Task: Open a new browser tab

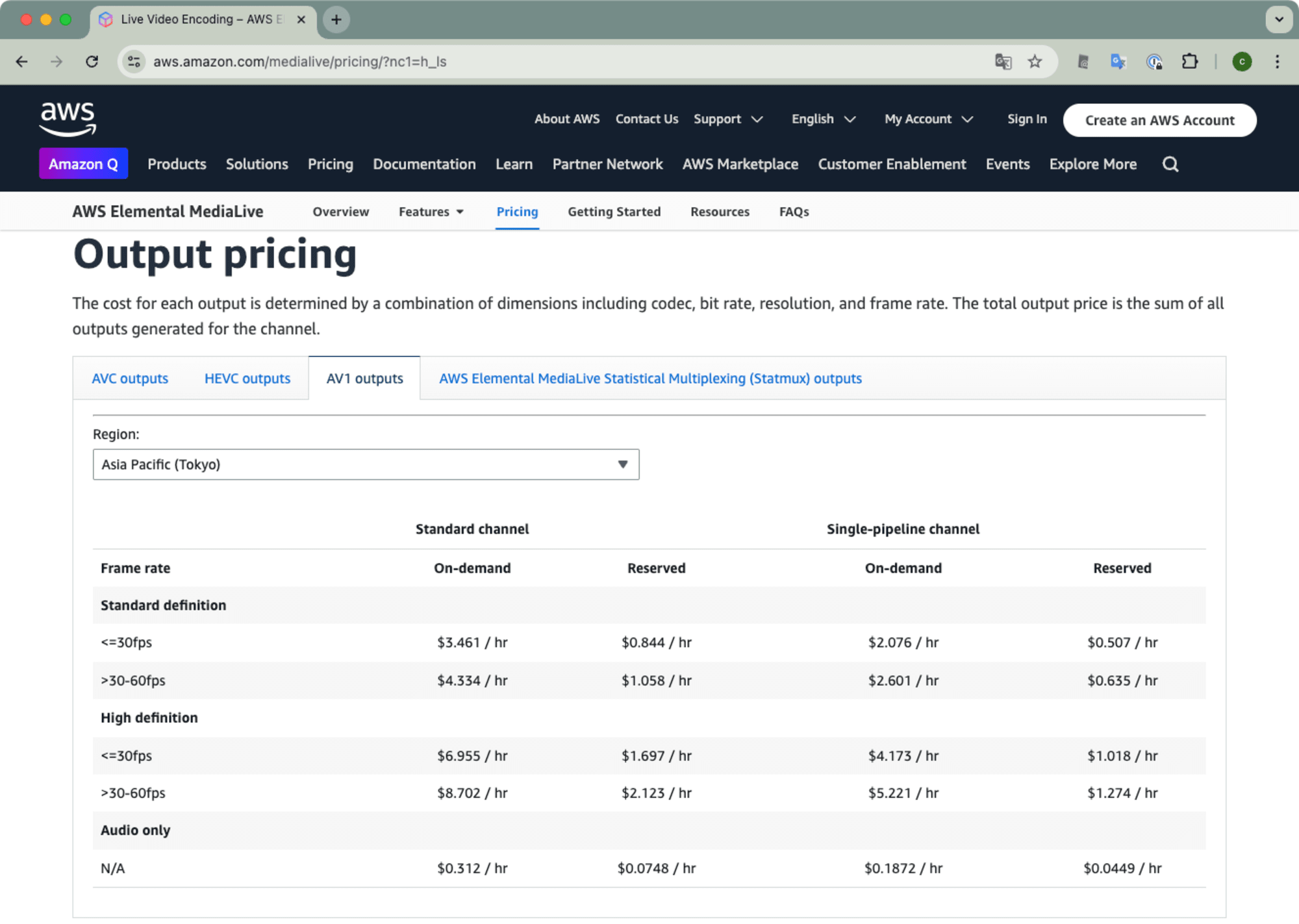Action: point(336,19)
